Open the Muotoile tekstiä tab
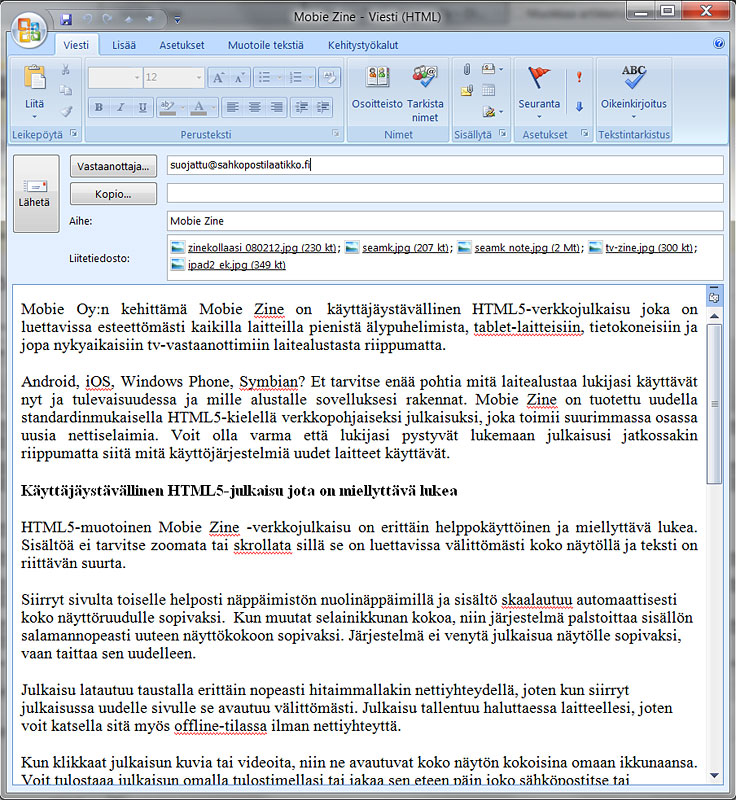Screen dimensions: 736x800 point(265,45)
